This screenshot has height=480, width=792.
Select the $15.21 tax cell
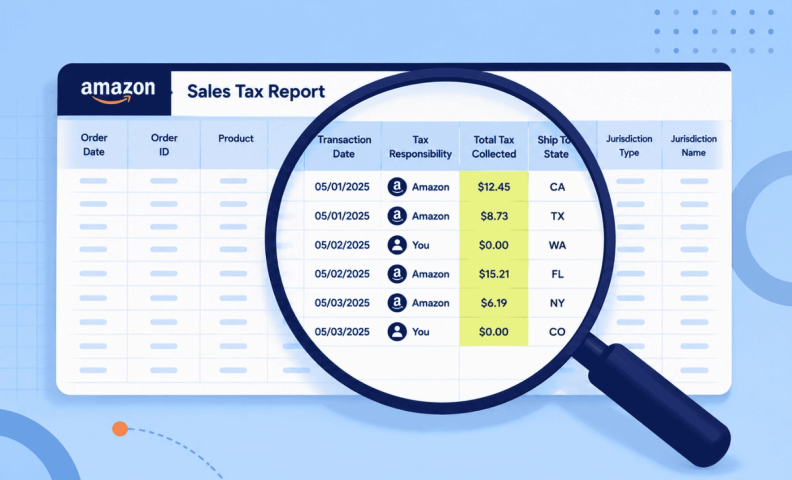click(x=494, y=274)
